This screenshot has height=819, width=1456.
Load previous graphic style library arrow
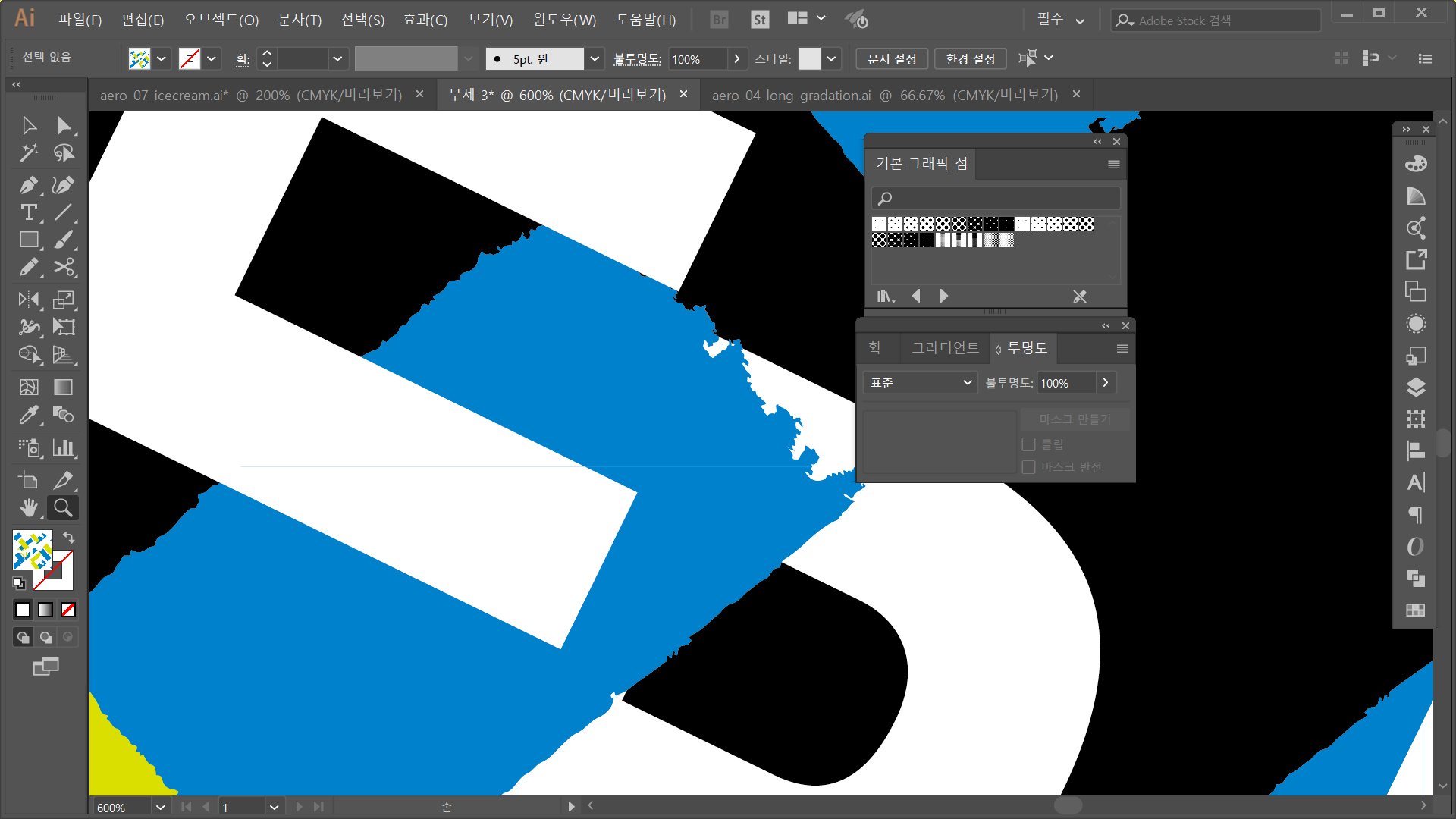916,296
